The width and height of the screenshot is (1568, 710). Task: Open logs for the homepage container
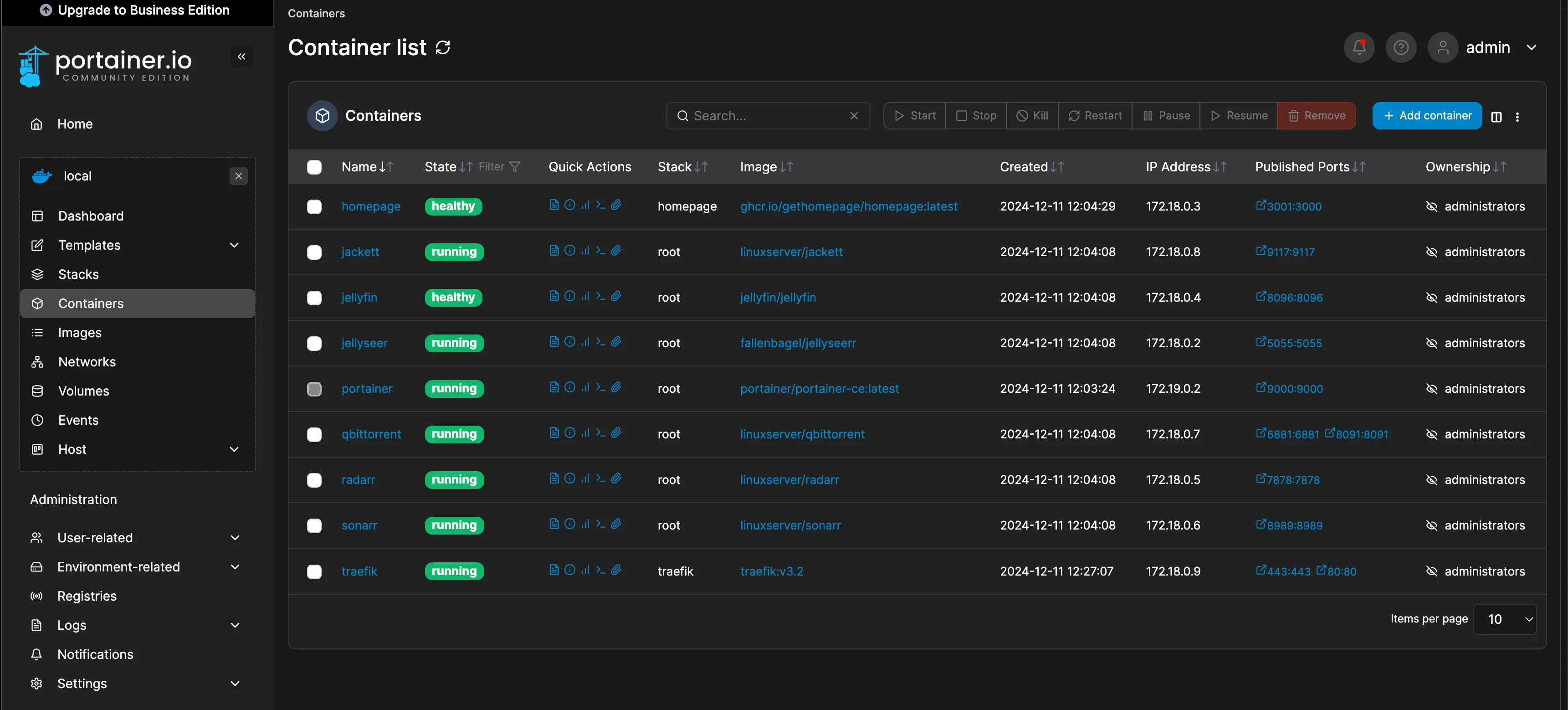pos(554,205)
